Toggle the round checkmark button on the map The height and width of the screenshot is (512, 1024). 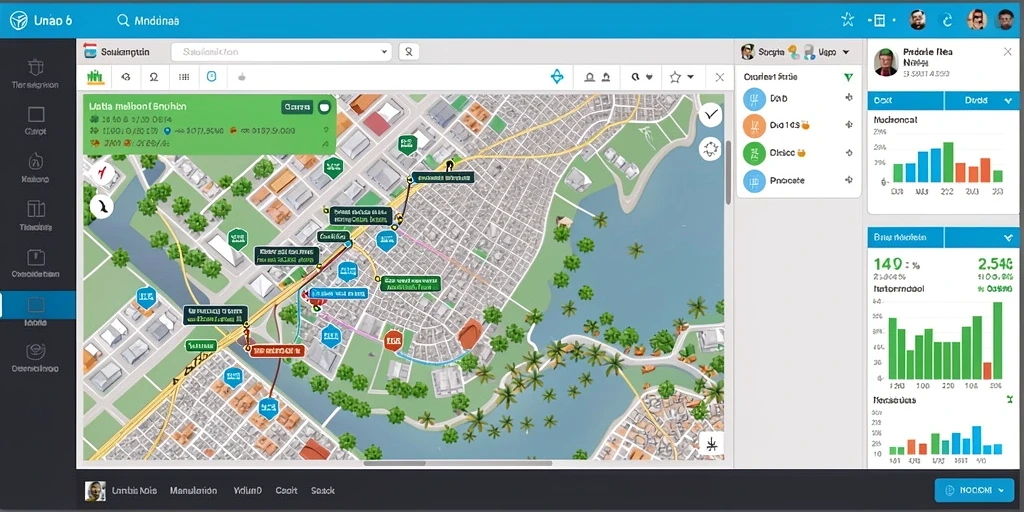tap(711, 116)
